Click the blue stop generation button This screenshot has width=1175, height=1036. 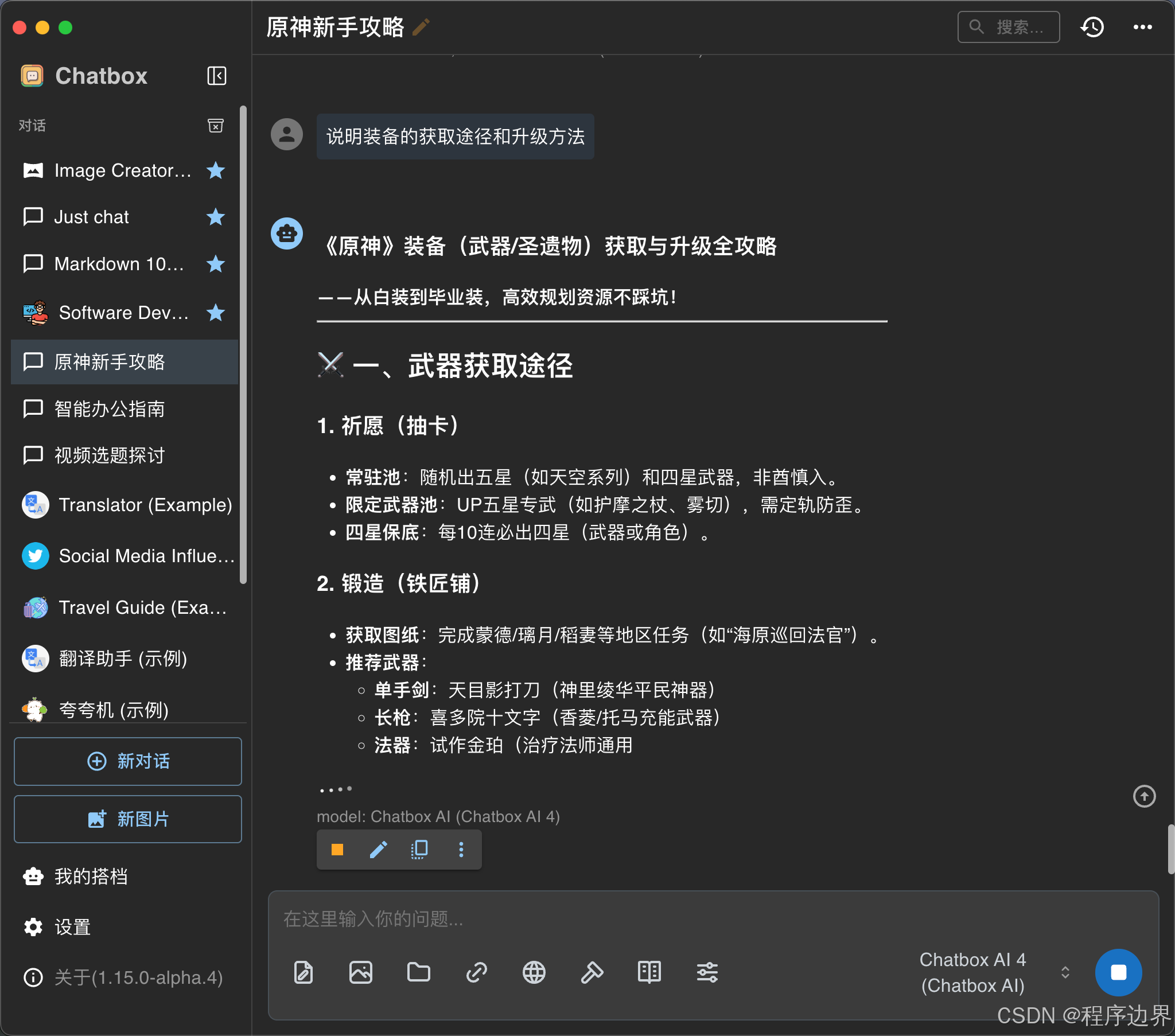coord(1119,972)
